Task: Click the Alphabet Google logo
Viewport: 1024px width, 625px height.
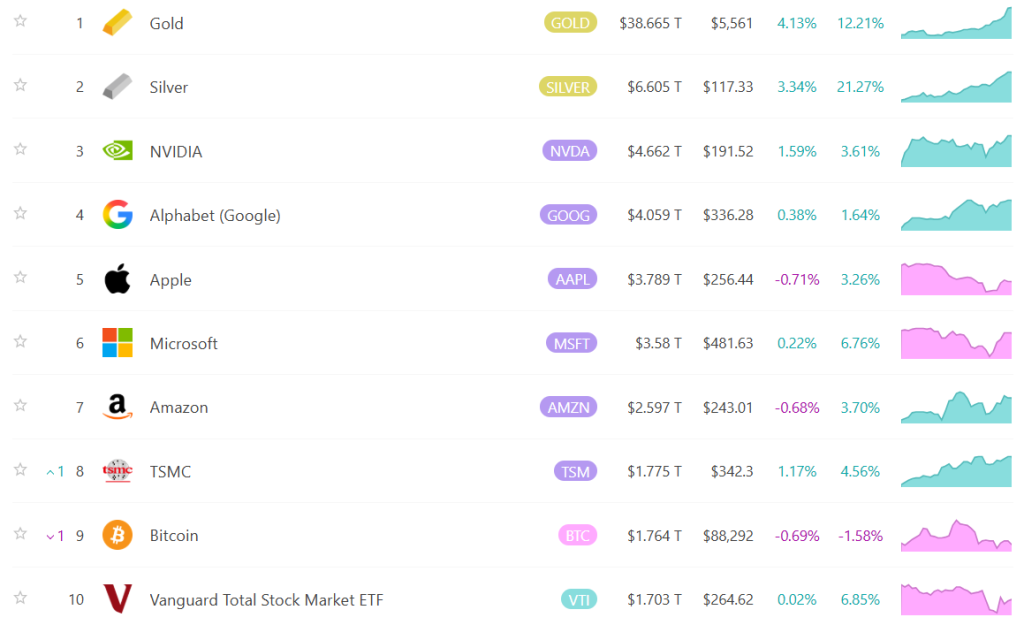Action: [x=117, y=215]
